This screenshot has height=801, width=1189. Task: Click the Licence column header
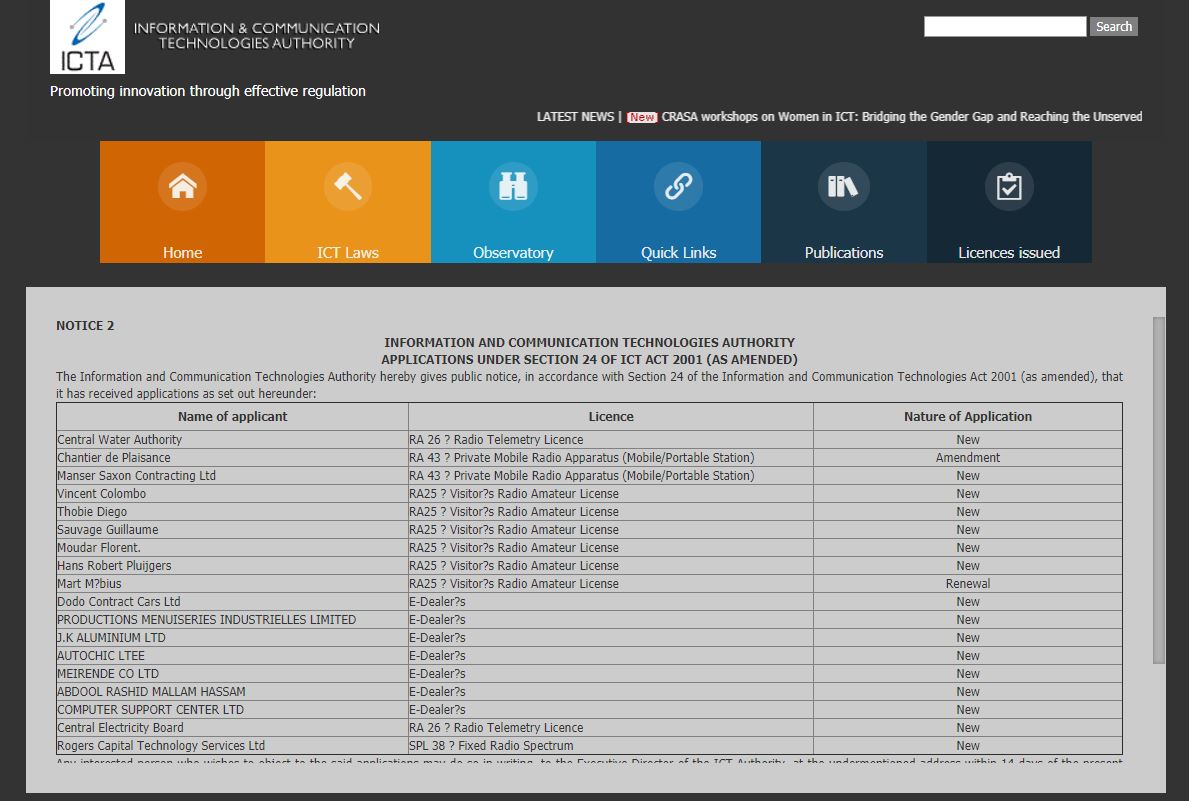[x=610, y=416]
